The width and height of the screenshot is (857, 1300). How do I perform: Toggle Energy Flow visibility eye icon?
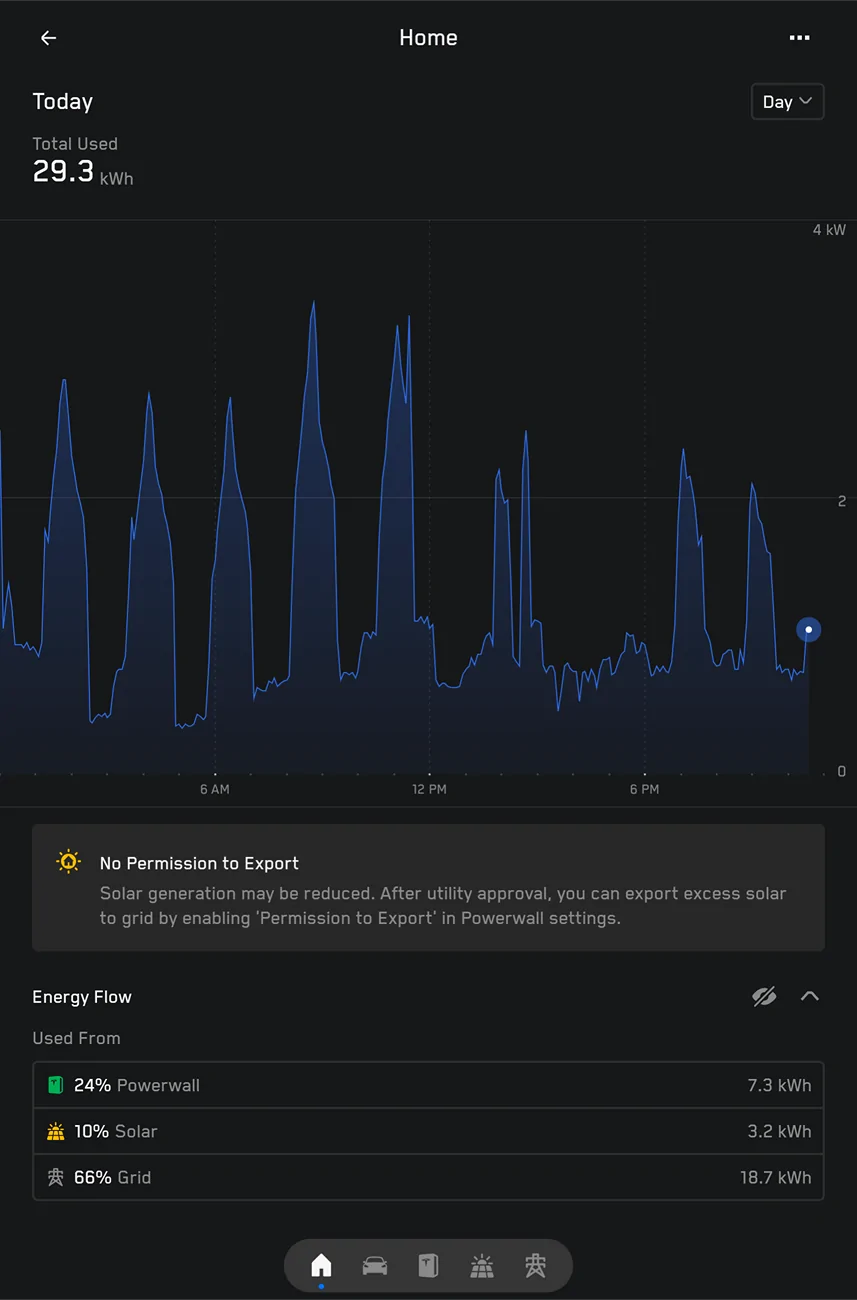pyautogui.click(x=764, y=996)
